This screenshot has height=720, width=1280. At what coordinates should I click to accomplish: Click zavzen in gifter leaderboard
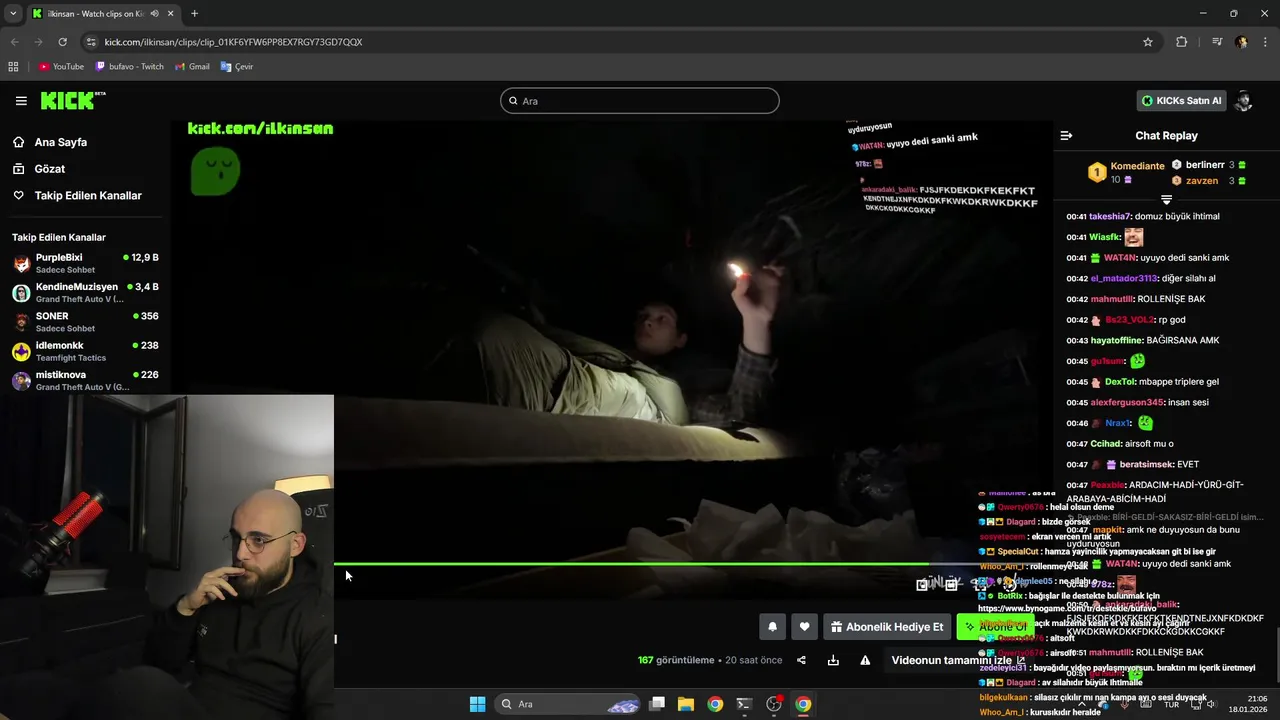pyautogui.click(x=1202, y=181)
